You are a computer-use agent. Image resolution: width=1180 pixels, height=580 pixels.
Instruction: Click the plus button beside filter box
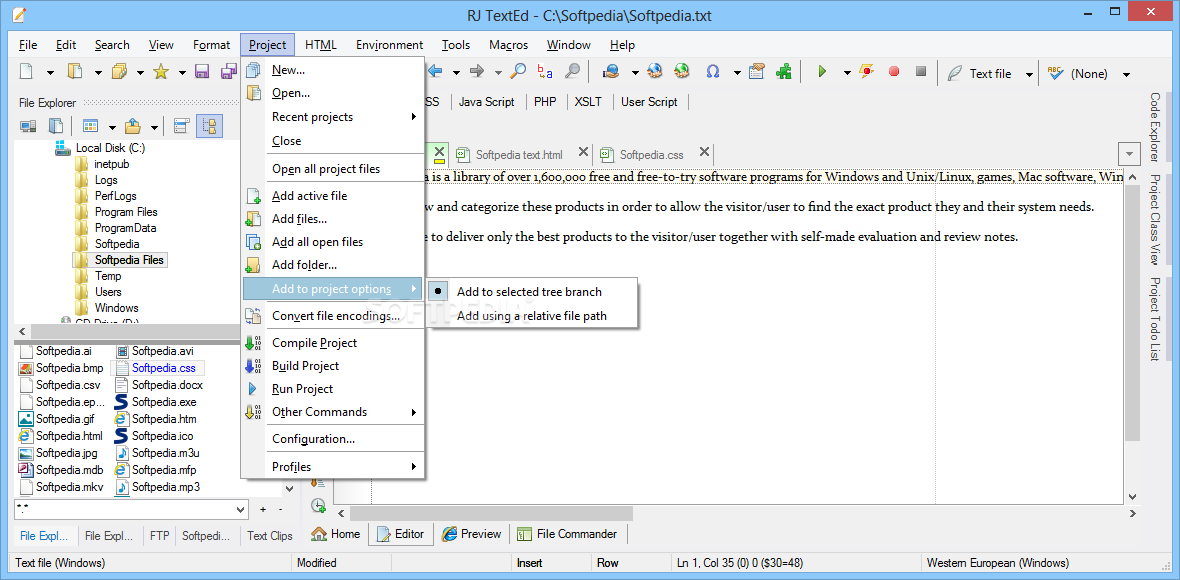tap(263, 509)
